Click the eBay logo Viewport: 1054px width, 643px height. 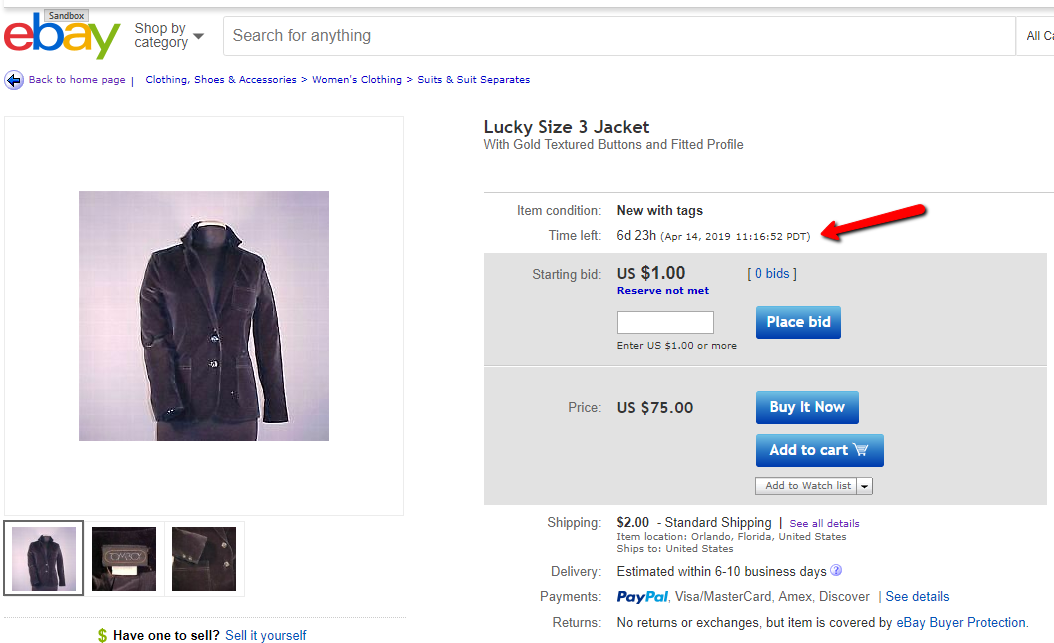click(x=62, y=36)
